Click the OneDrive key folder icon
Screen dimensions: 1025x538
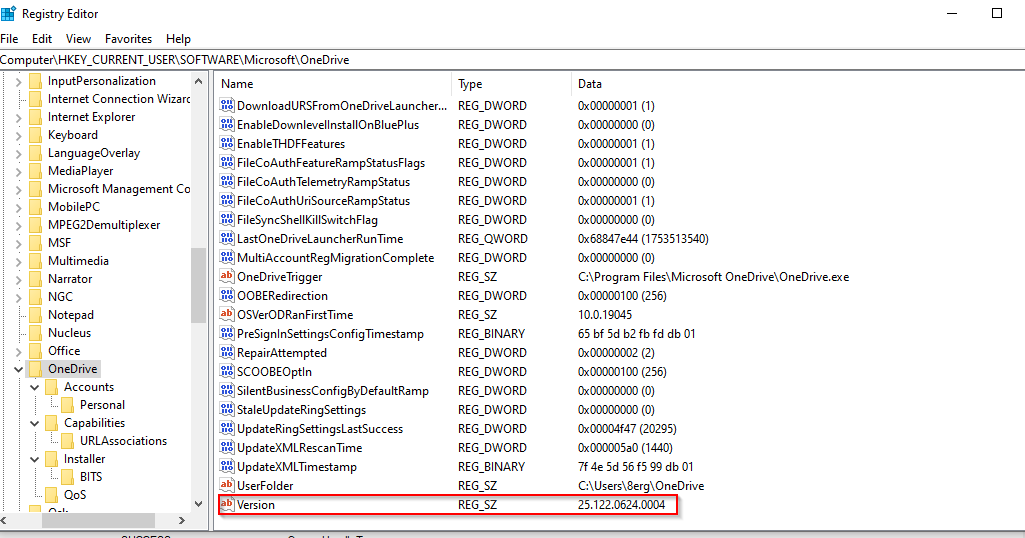pyautogui.click(x=35, y=369)
